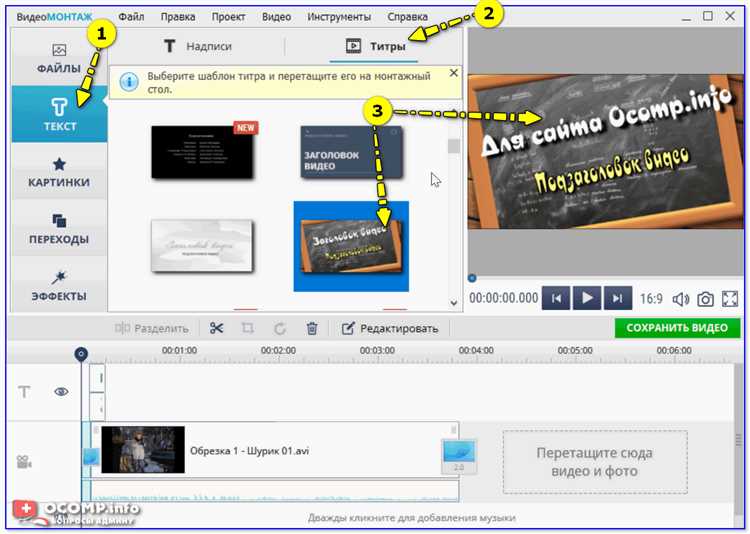Open the Картинки sidebar section
This screenshot has height=534, width=750.
[59, 171]
